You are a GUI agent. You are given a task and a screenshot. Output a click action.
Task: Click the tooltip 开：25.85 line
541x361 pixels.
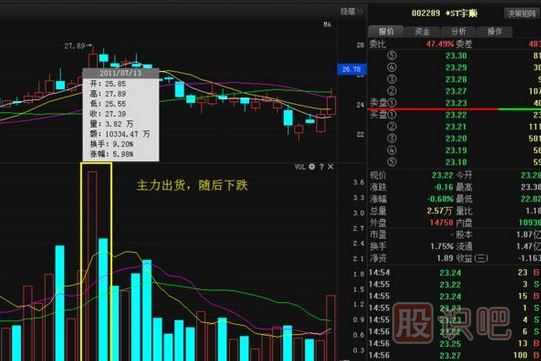(108, 84)
